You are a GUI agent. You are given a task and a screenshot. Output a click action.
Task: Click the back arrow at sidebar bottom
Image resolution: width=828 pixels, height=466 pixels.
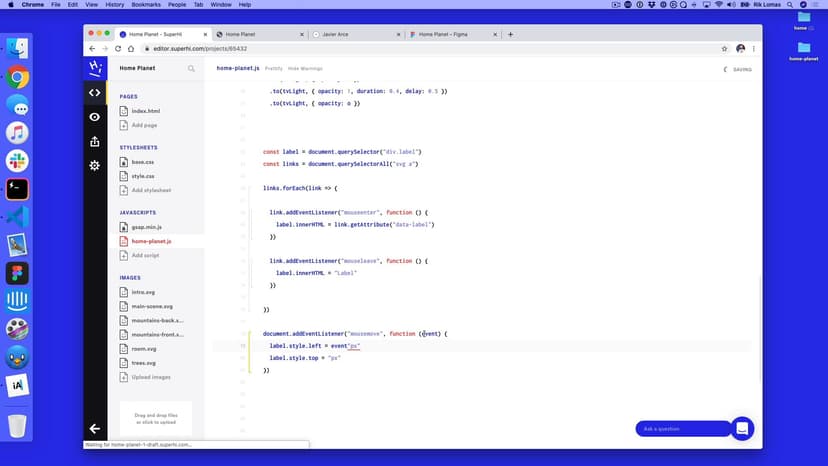(94, 428)
